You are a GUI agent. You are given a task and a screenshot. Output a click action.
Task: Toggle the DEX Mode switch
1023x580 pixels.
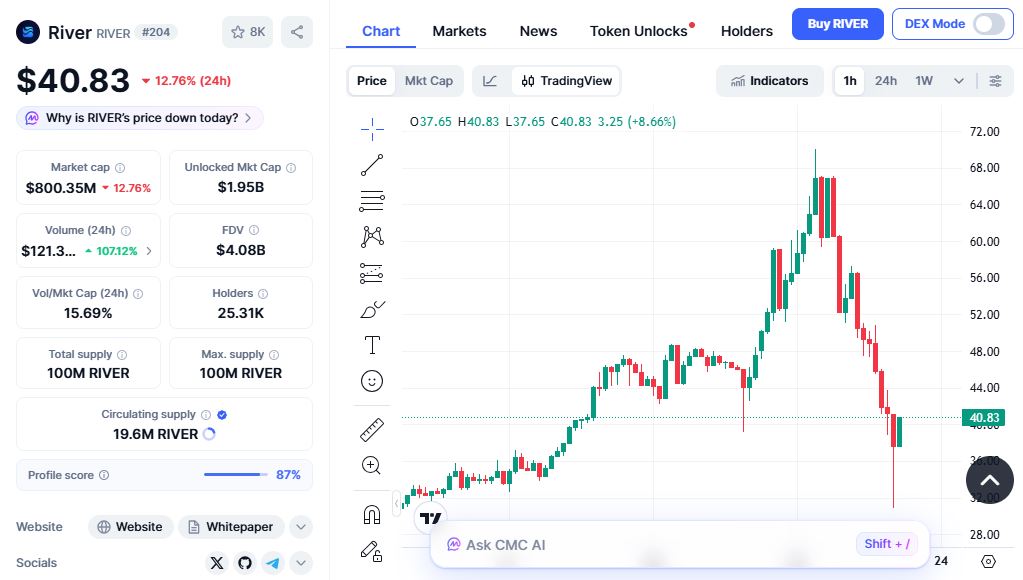tap(988, 24)
